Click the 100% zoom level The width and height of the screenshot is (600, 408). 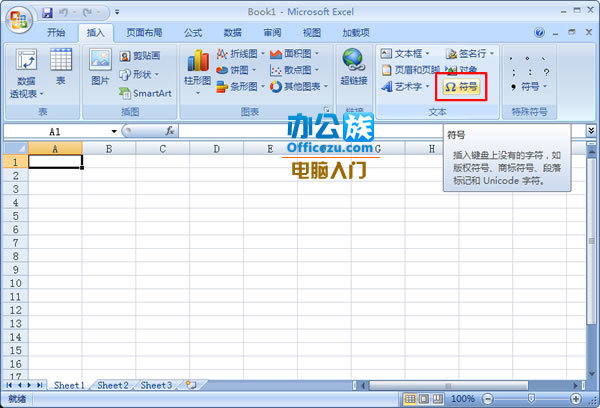pyautogui.click(x=463, y=399)
